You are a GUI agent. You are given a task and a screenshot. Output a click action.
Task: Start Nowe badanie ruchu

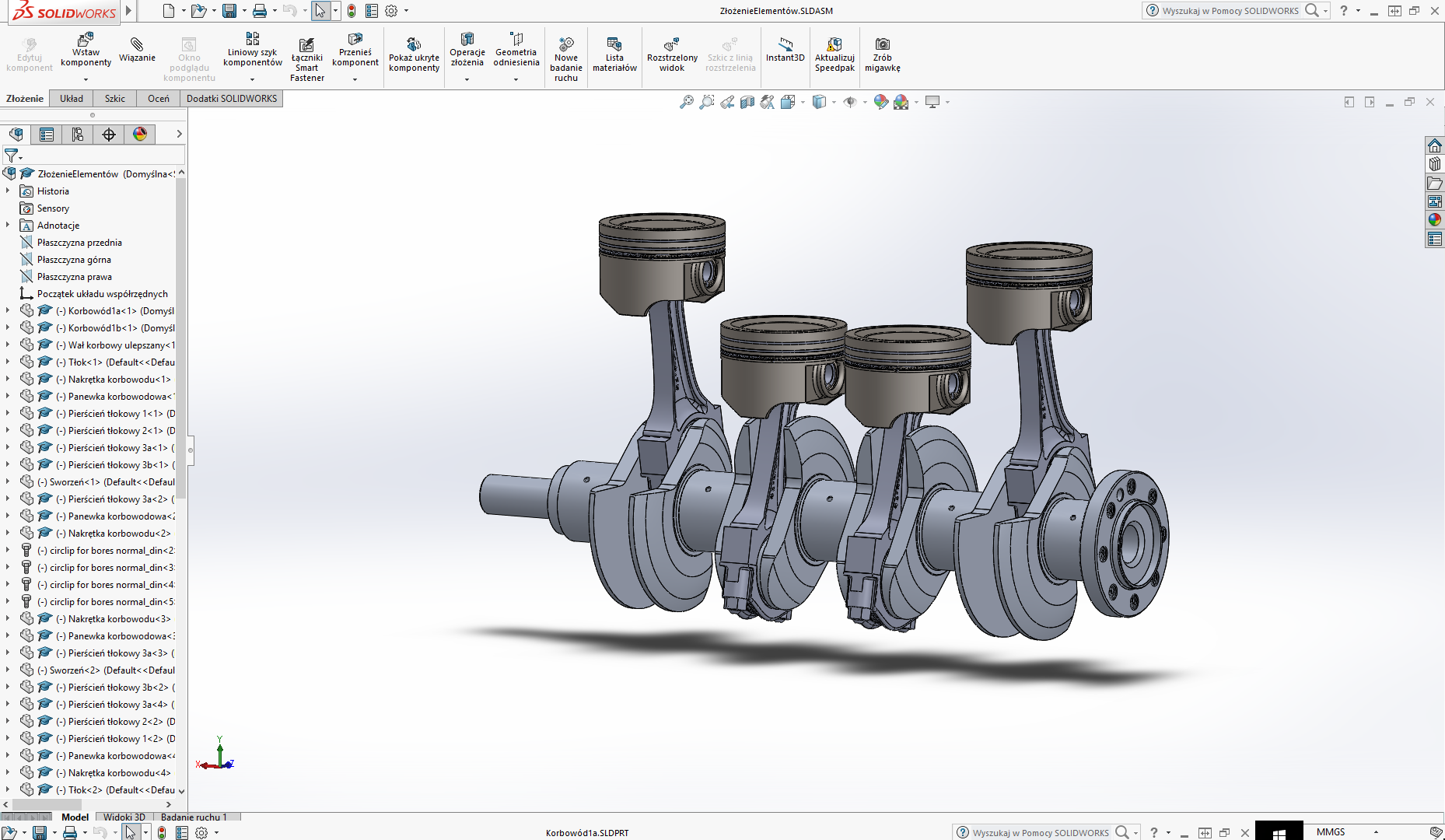[x=566, y=59]
